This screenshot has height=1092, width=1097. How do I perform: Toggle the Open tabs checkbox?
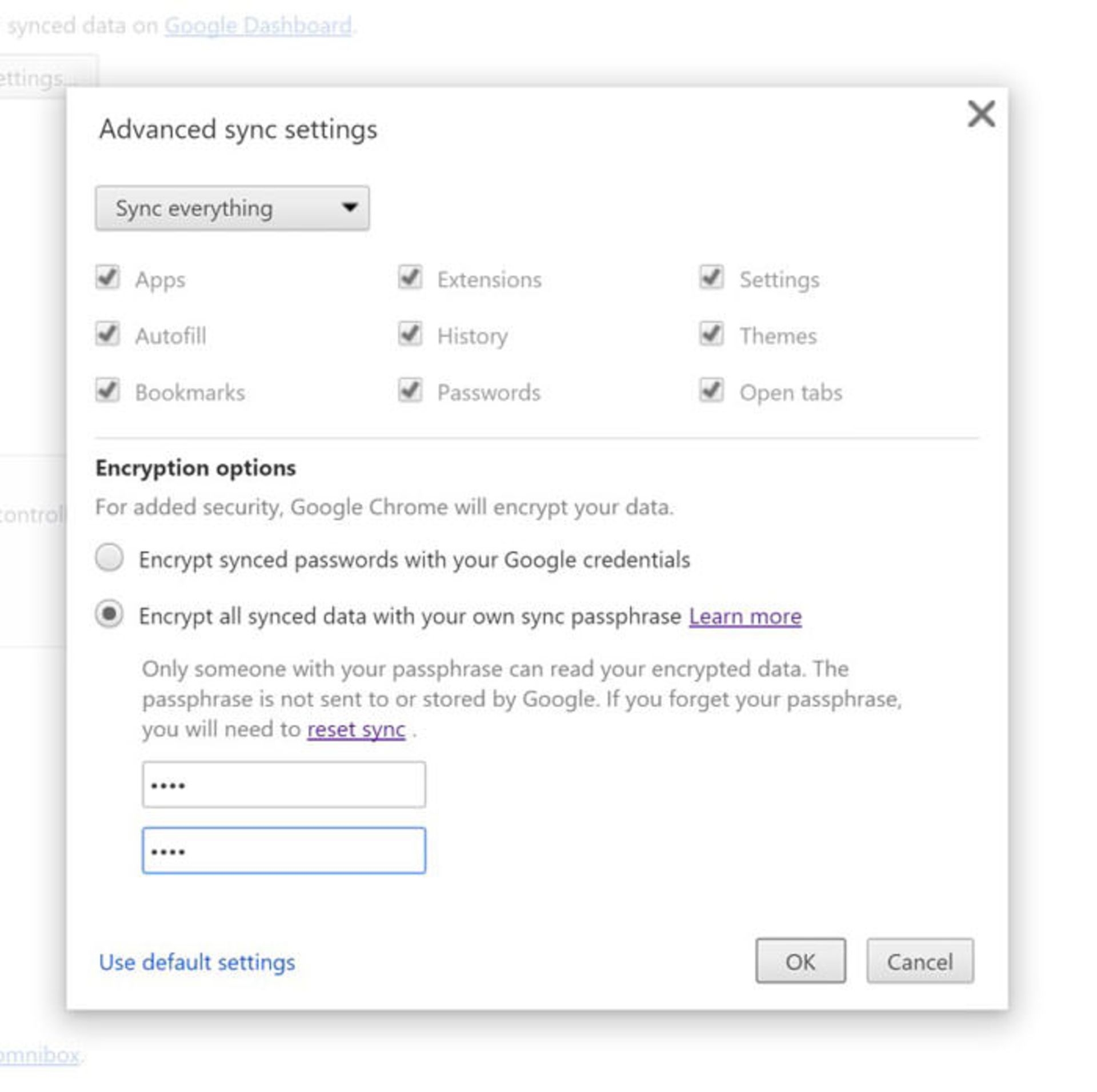[711, 391]
